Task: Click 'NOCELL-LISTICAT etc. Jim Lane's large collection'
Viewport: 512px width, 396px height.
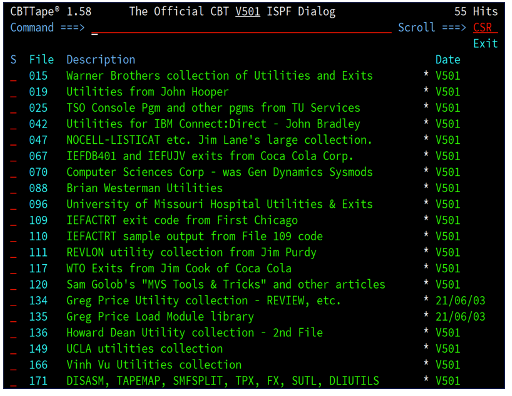Action: [x=219, y=140]
